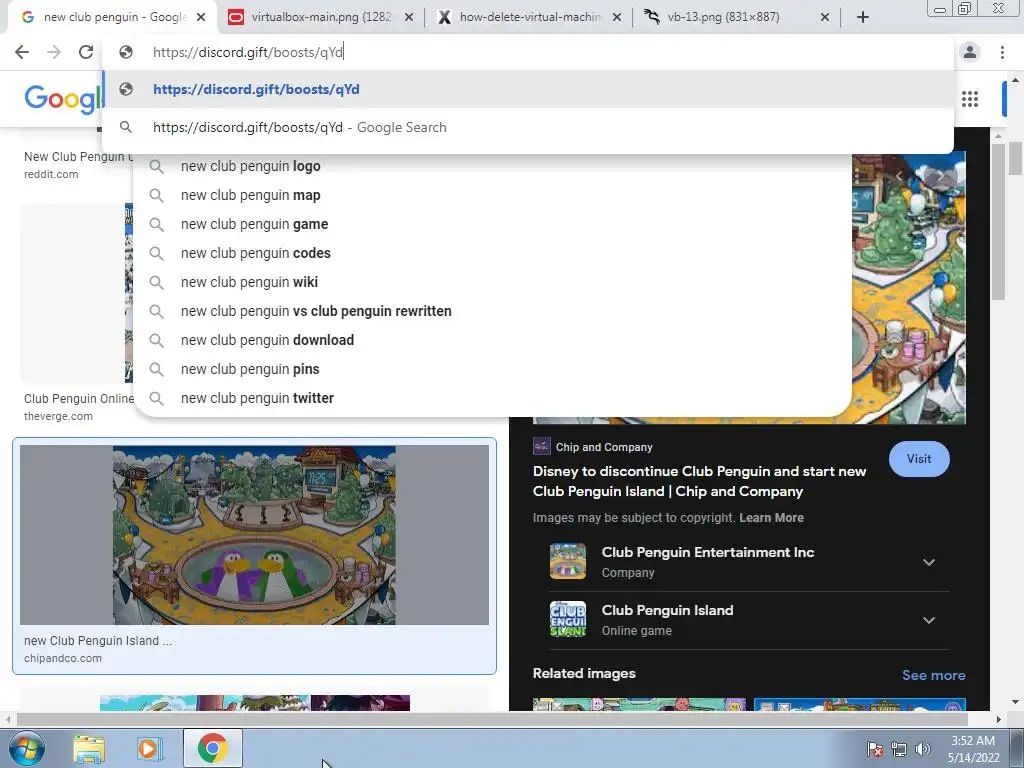Screen dimensions: 1024x768
Task: Open Windows Explorer from the taskbar
Action: point(89,748)
